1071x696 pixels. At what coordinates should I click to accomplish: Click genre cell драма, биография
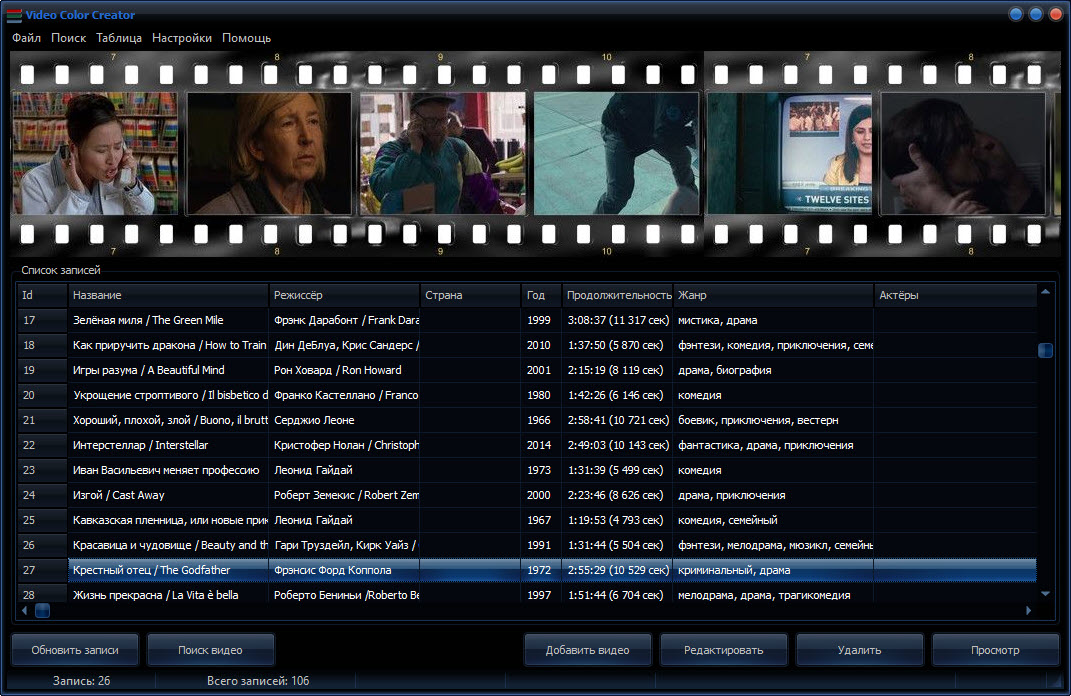pos(773,370)
